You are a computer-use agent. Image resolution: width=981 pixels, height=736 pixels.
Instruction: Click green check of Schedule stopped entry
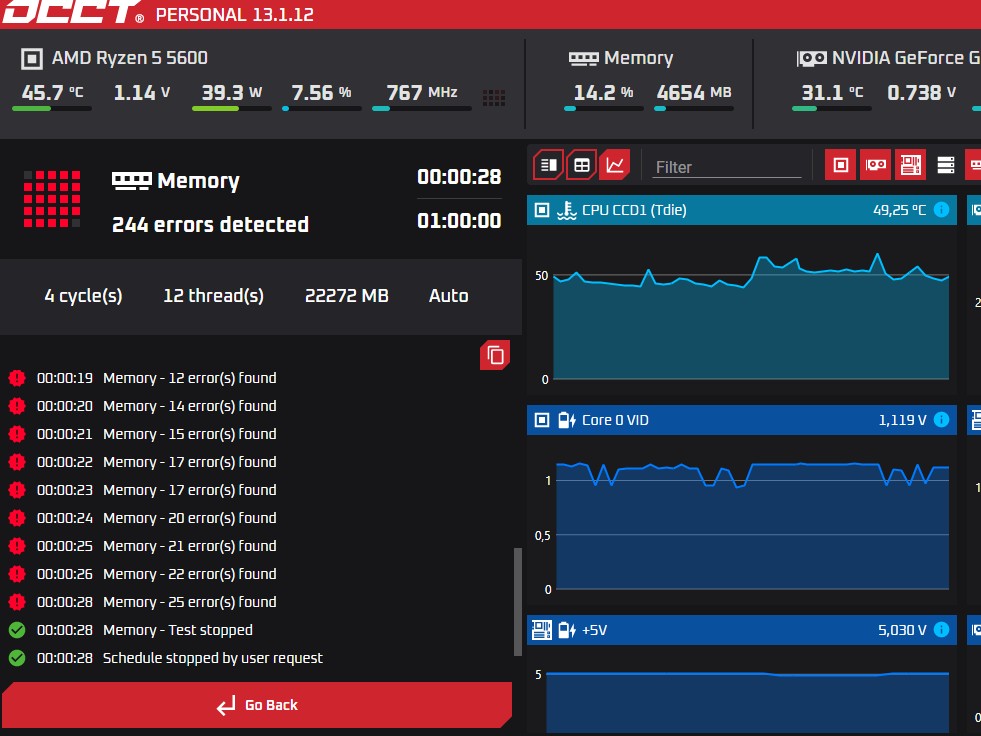tap(17, 658)
